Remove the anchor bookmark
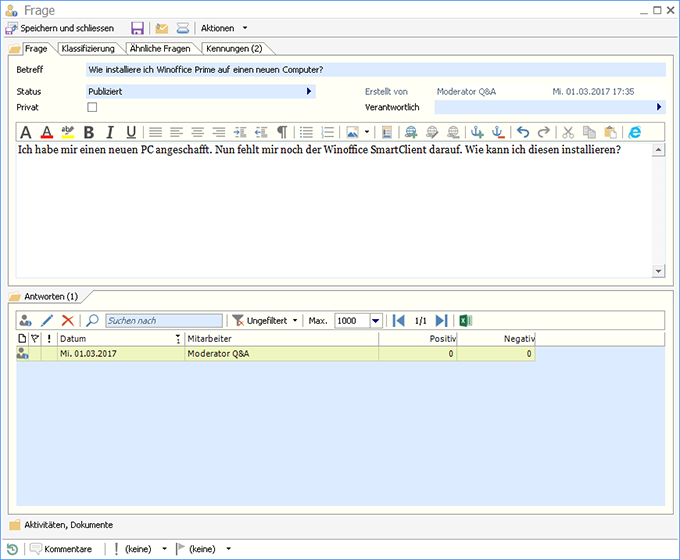Screen dimensions: 680x560 (x=498, y=132)
